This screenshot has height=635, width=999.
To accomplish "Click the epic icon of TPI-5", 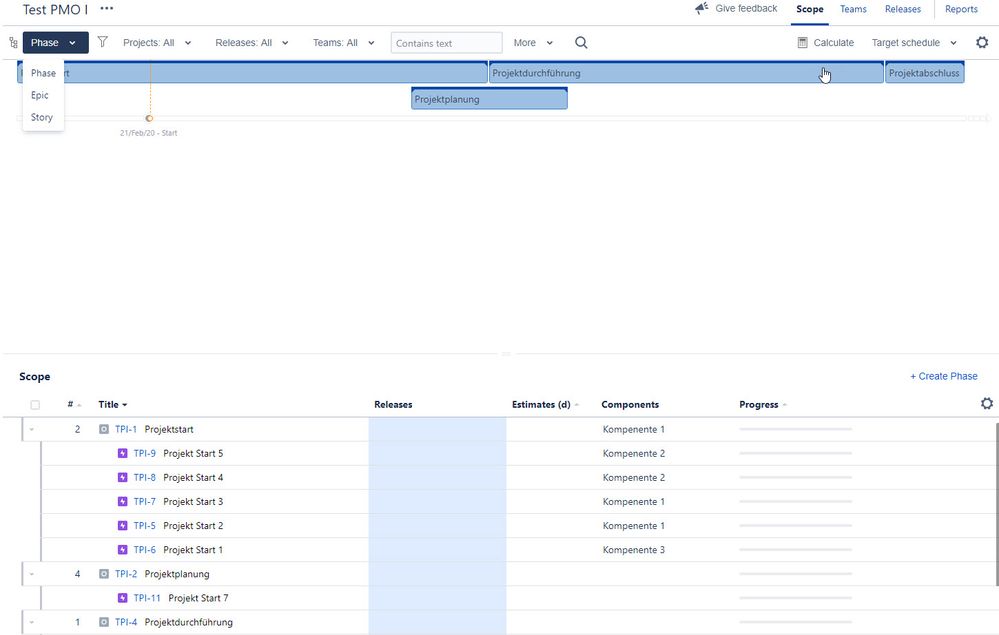I will (123, 526).
